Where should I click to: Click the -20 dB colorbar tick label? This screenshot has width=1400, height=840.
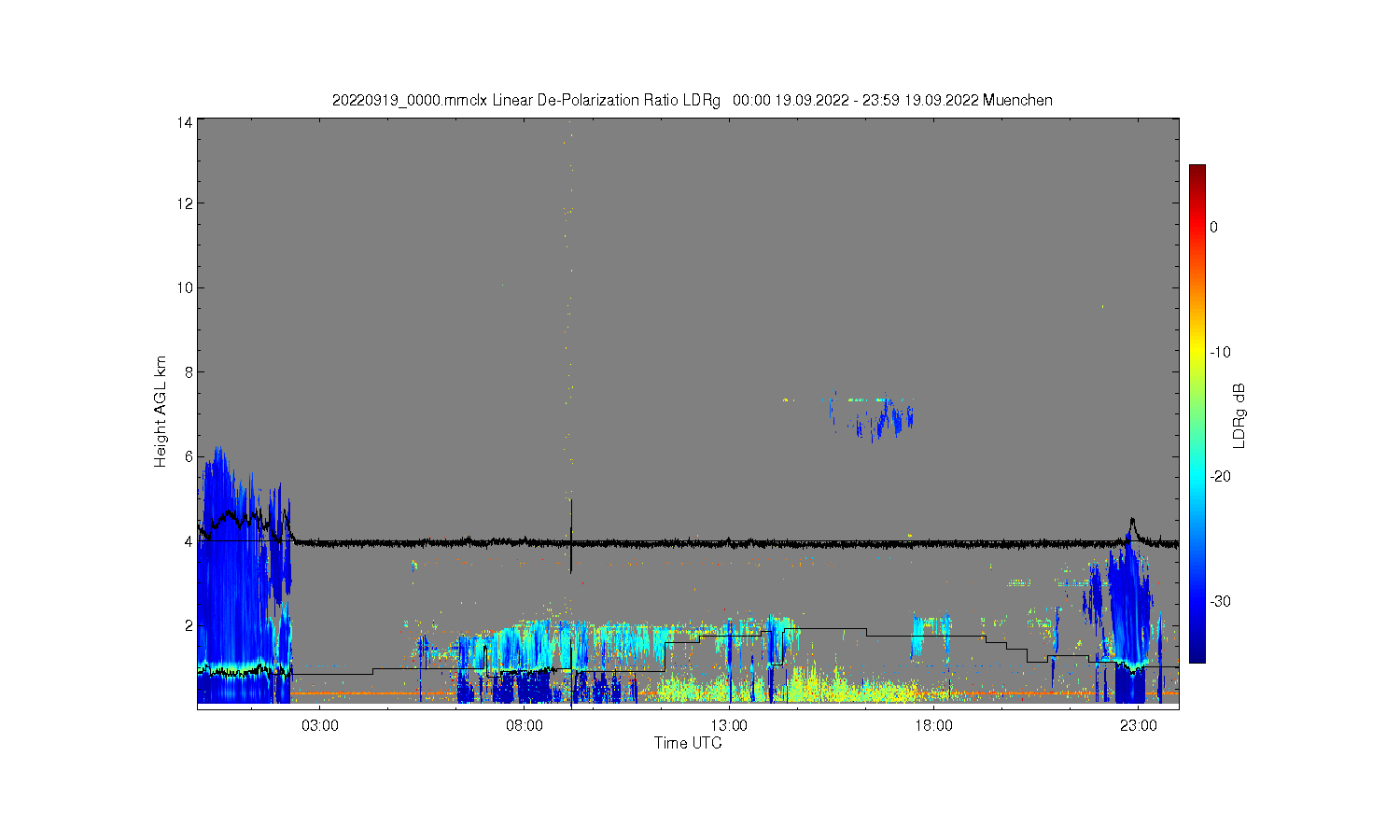1221,476
